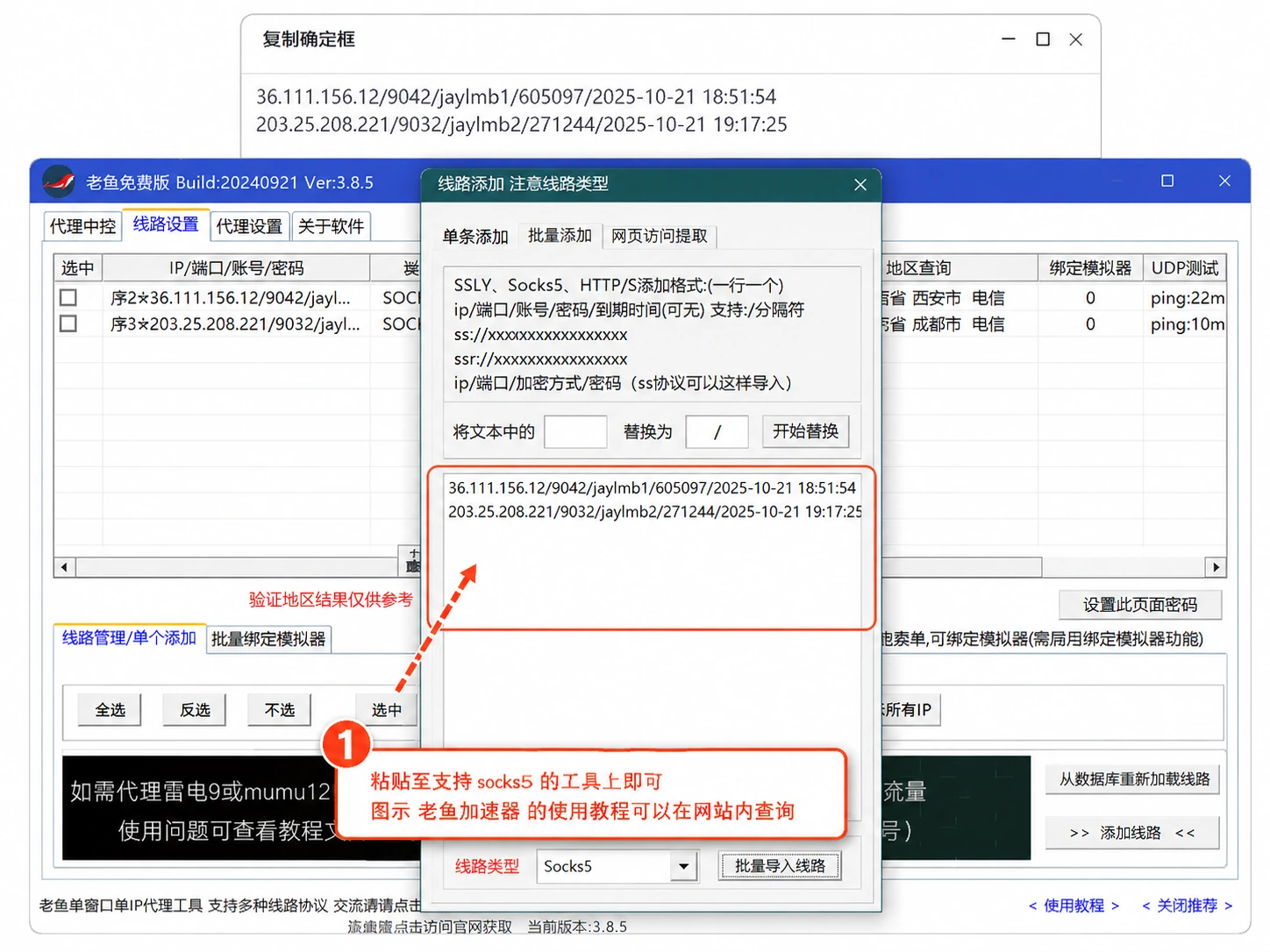Click the left scroll arrow of line list
The height and width of the screenshot is (952, 1270).
[64, 567]
